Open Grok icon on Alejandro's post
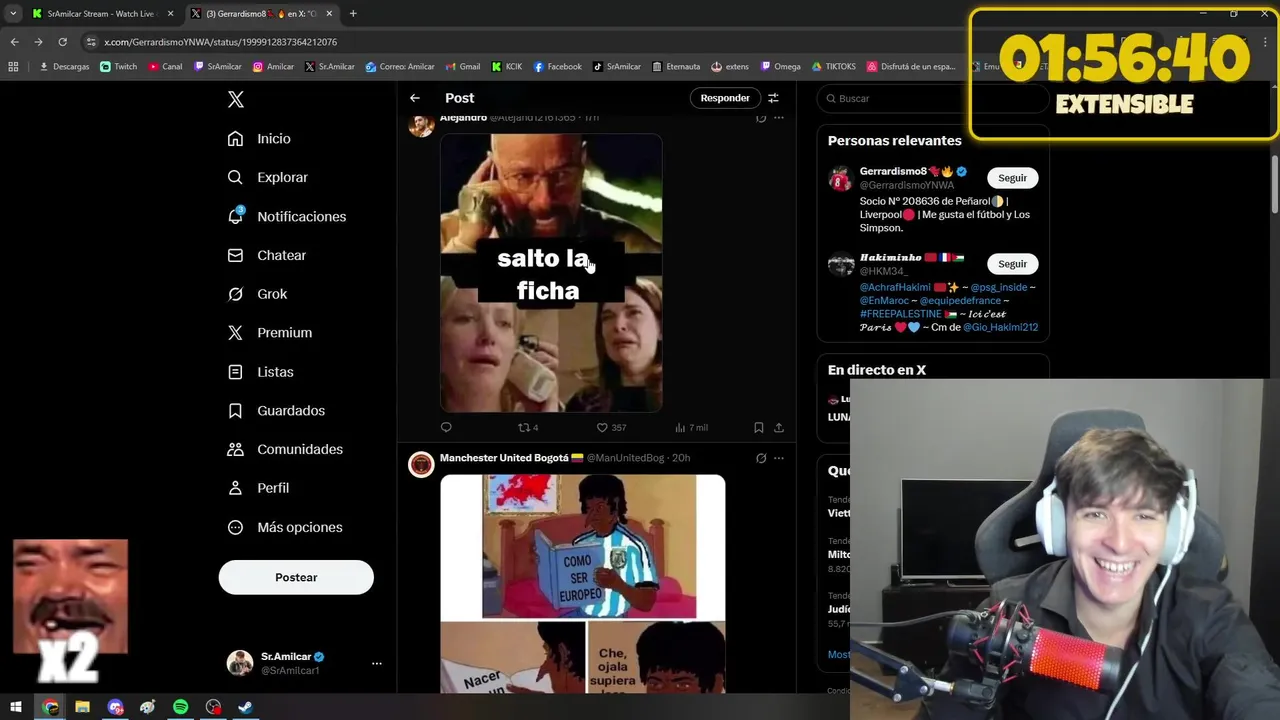Viewport: 1280px width, 720px height. 761,118
